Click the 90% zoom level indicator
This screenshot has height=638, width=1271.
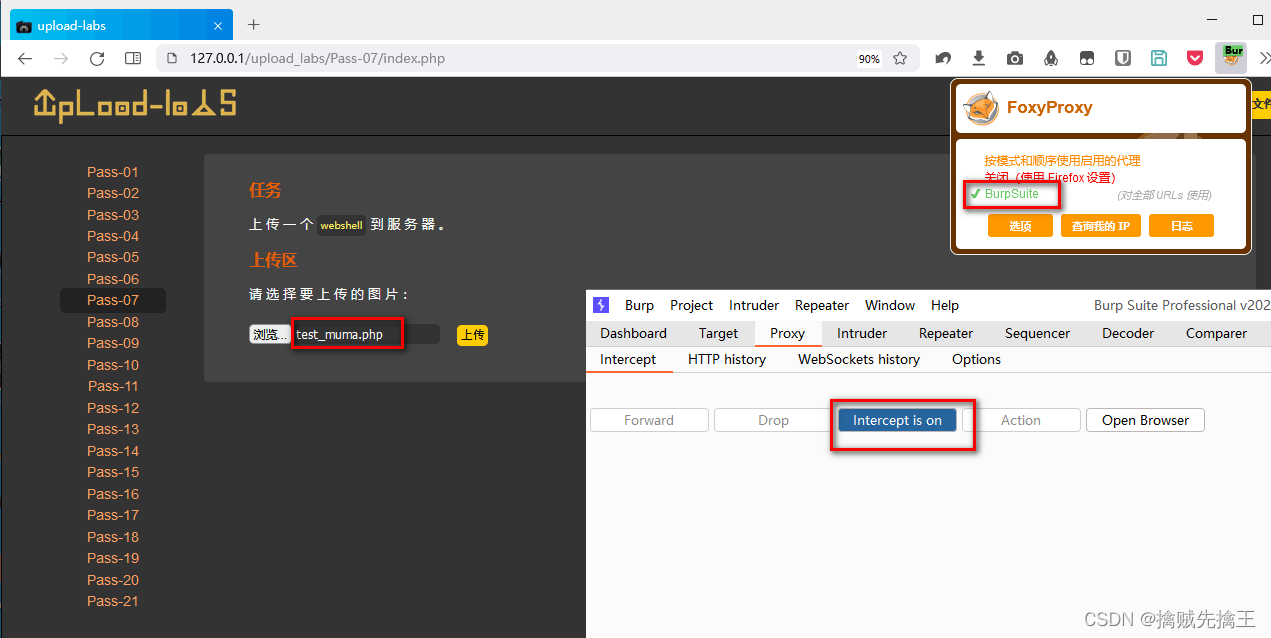pyautogui.click(x=869, y=59)
